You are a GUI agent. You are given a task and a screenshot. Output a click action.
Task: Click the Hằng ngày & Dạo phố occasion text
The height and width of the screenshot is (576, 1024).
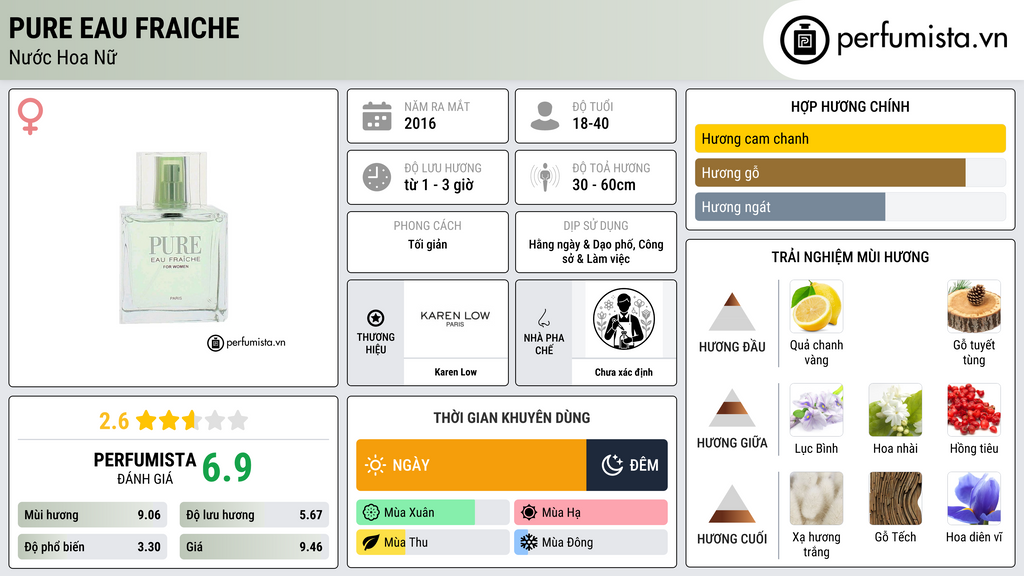point(596,251)
